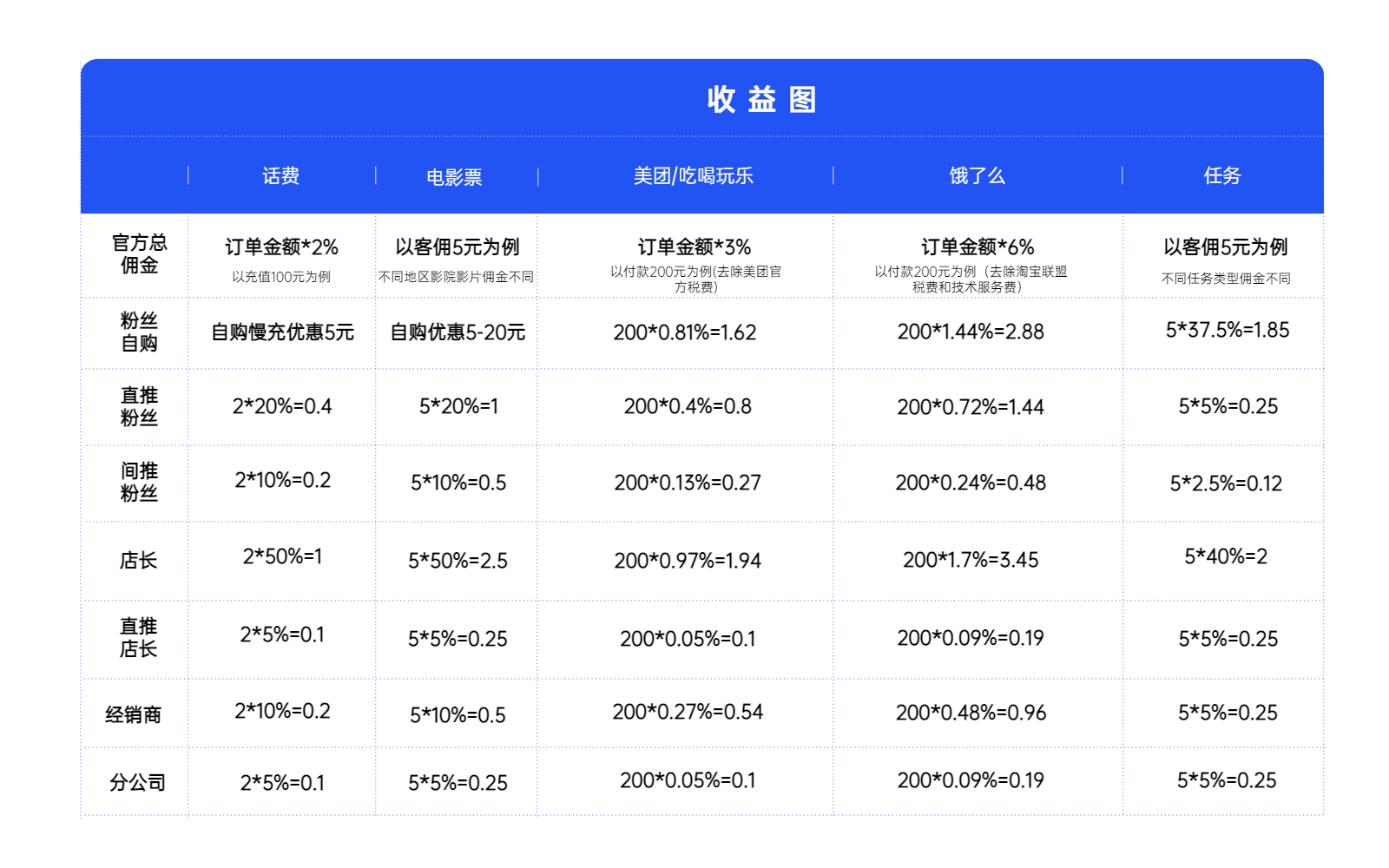Click 电影票 value 5*5%=0.25 for 直推店长
Viewport: 1389px width, 868px height.
(458, 639)
